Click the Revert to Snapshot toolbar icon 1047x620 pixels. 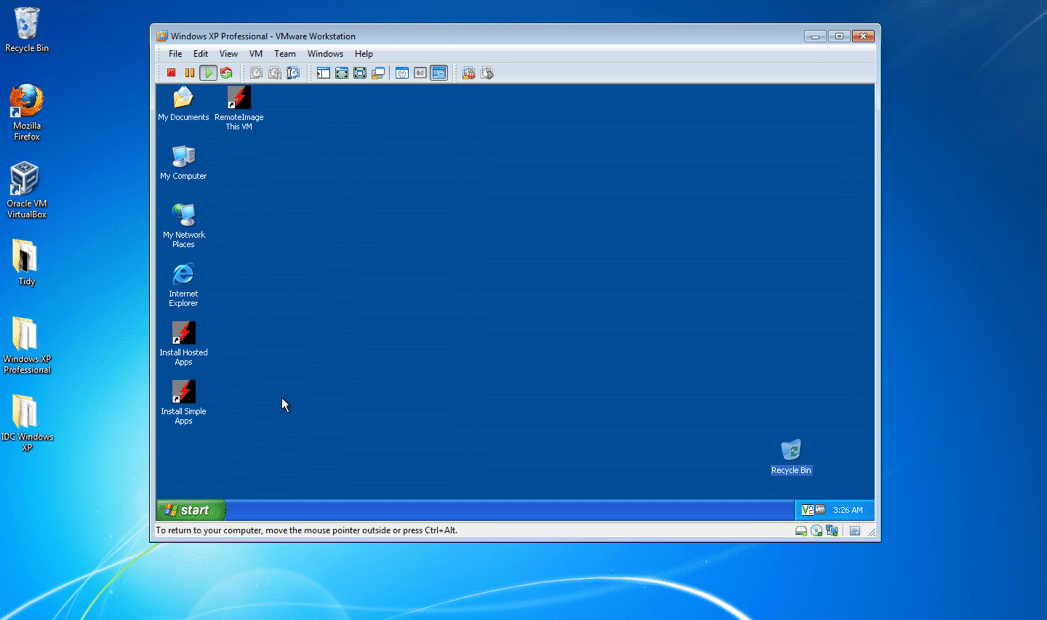274,73
